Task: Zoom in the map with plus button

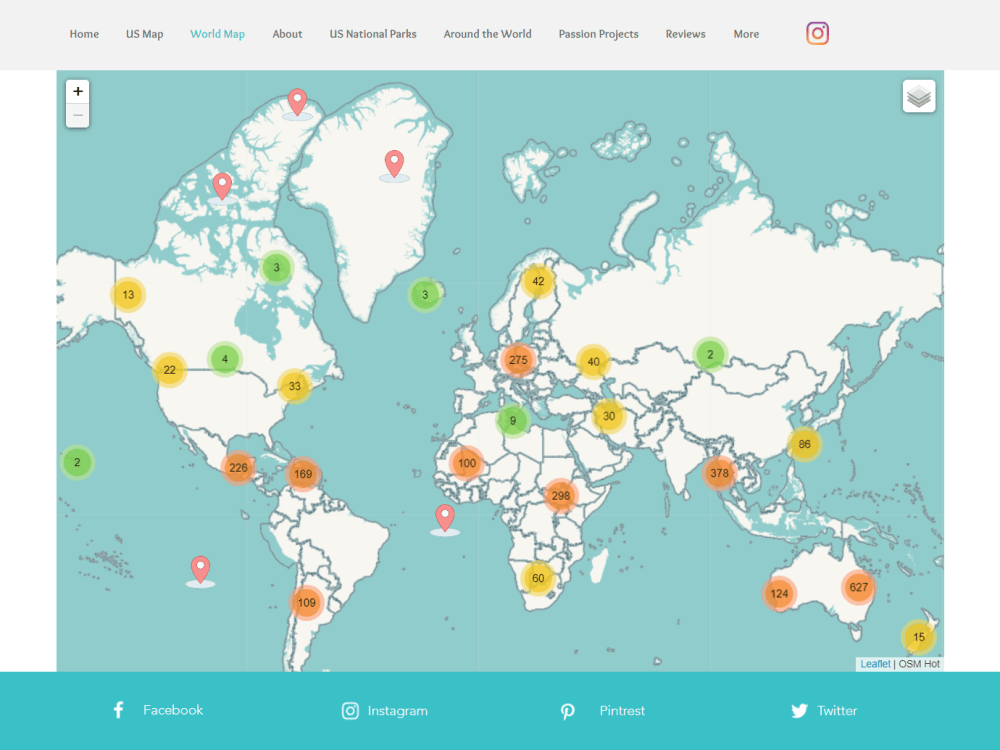Action: [78, 91]
